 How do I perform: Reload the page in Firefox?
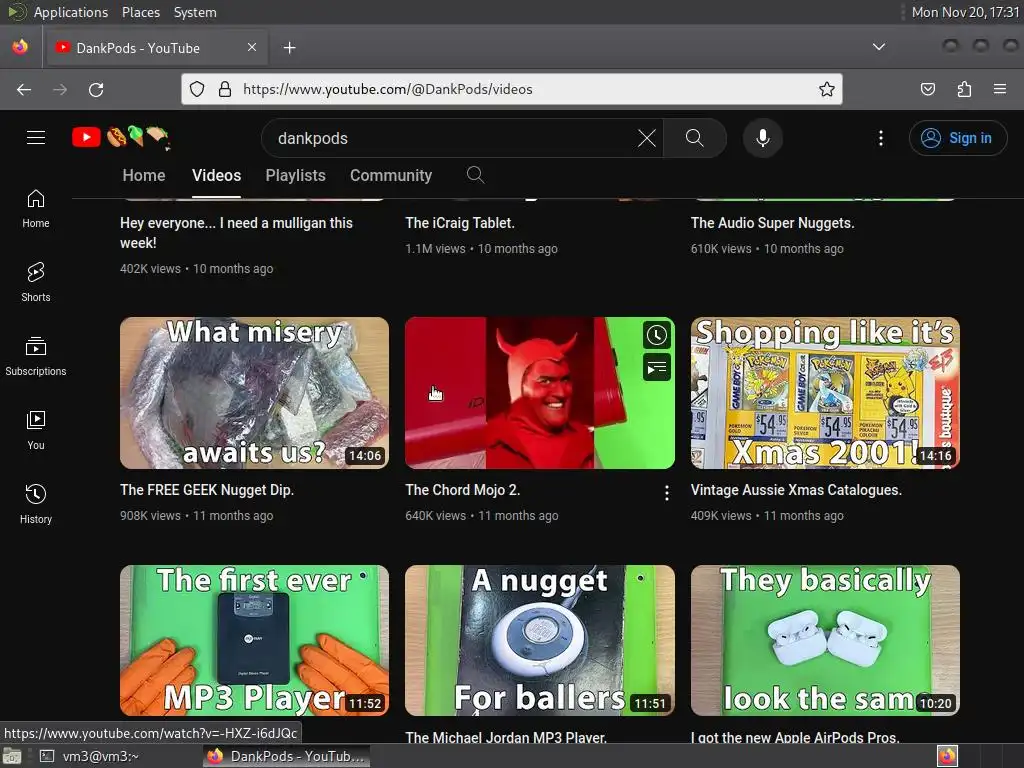[x=96, y=89]
